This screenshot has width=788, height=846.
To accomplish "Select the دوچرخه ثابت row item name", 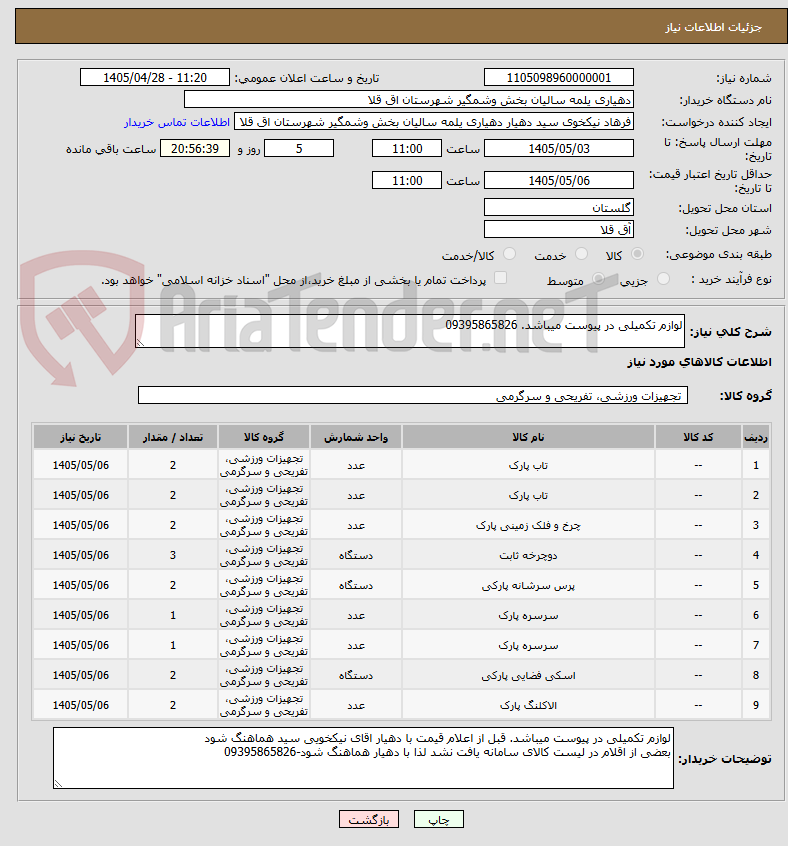I will [x=529, y=555].
